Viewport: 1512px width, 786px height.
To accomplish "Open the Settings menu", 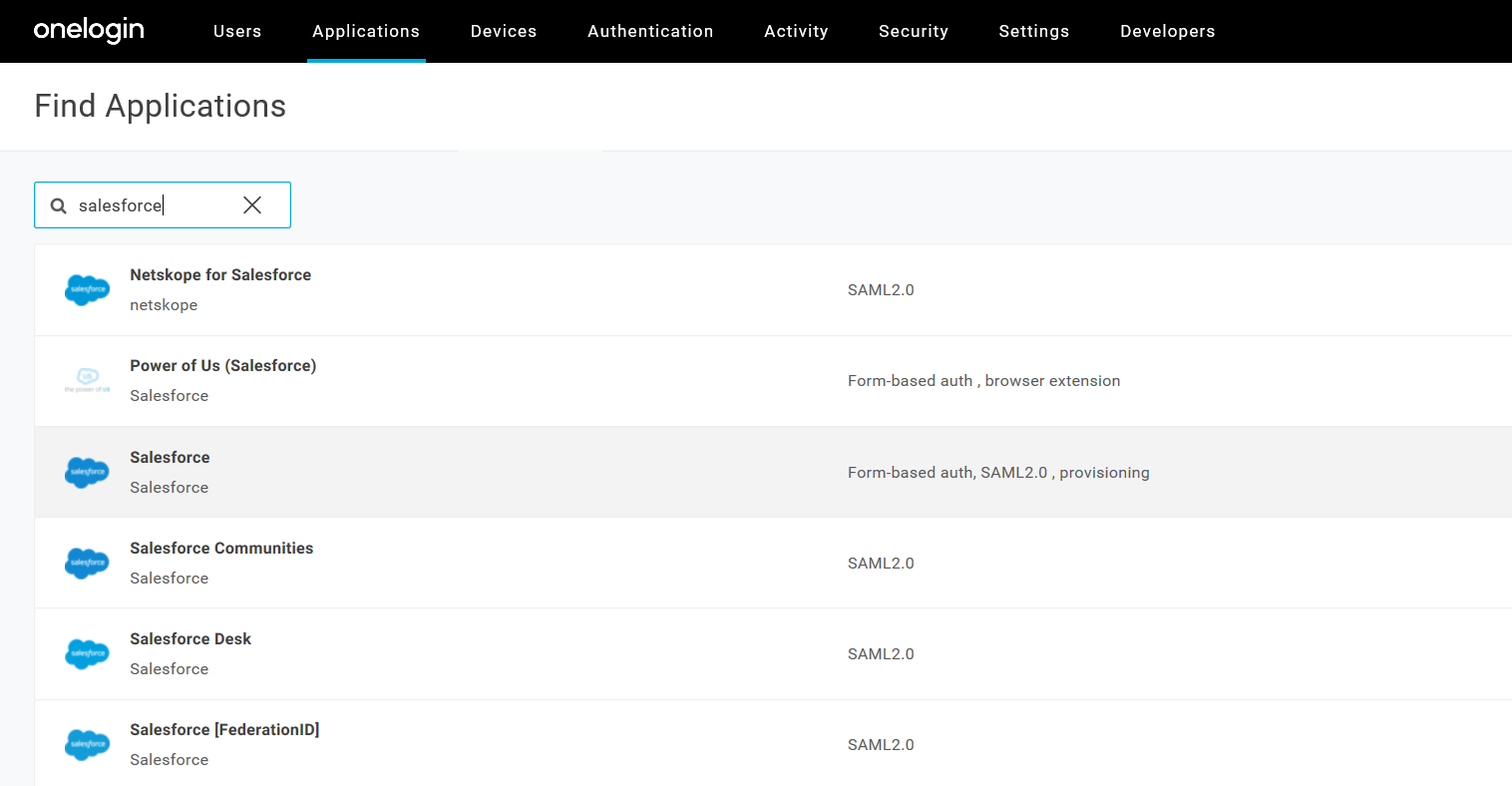I will click(1034, 31).
